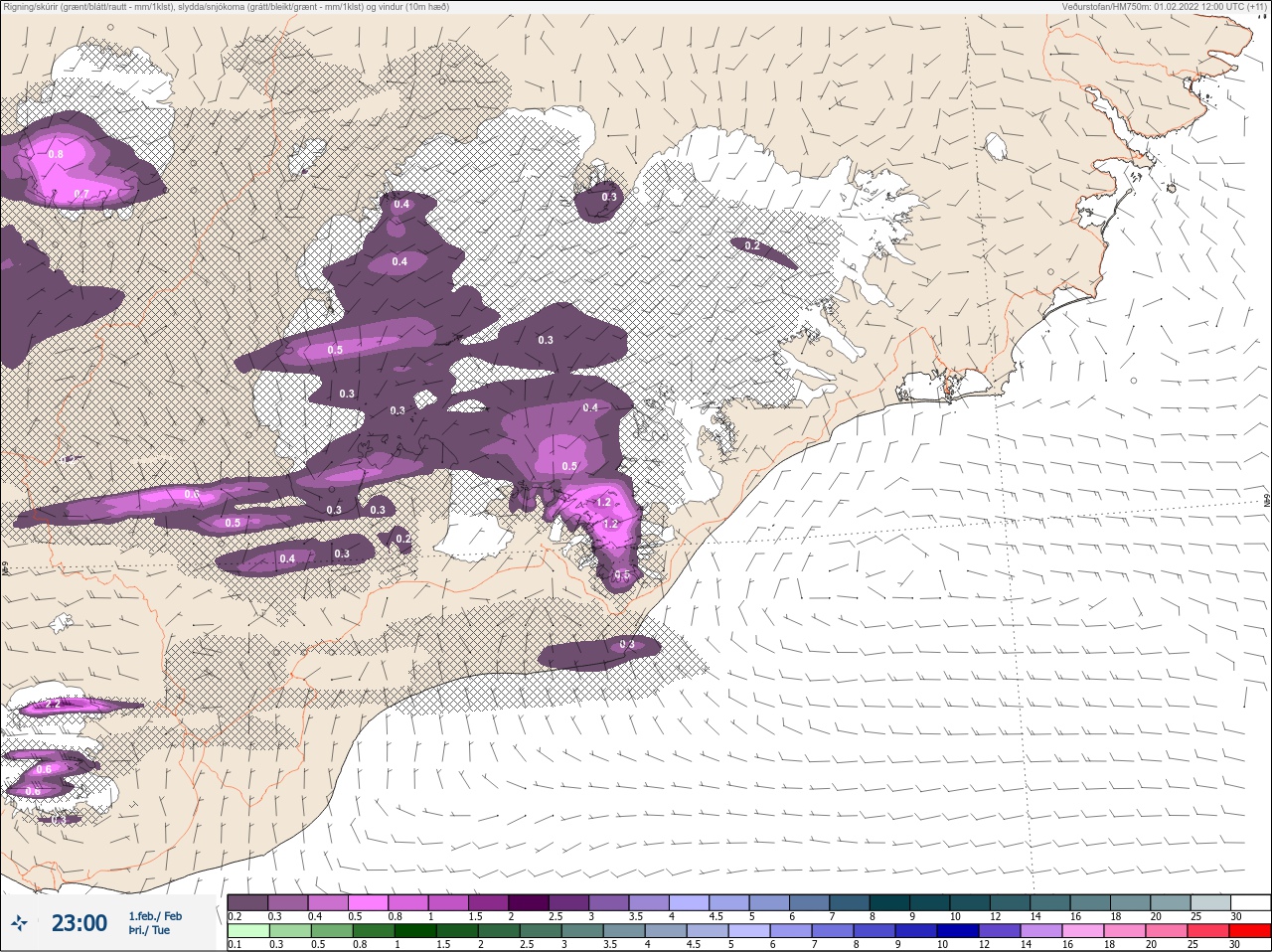Select the darkest green 1–1.5 swatch in lower legend
The width and height of the screenshot is (1272, 952).
pyautogui.click(x=415, y=931)
